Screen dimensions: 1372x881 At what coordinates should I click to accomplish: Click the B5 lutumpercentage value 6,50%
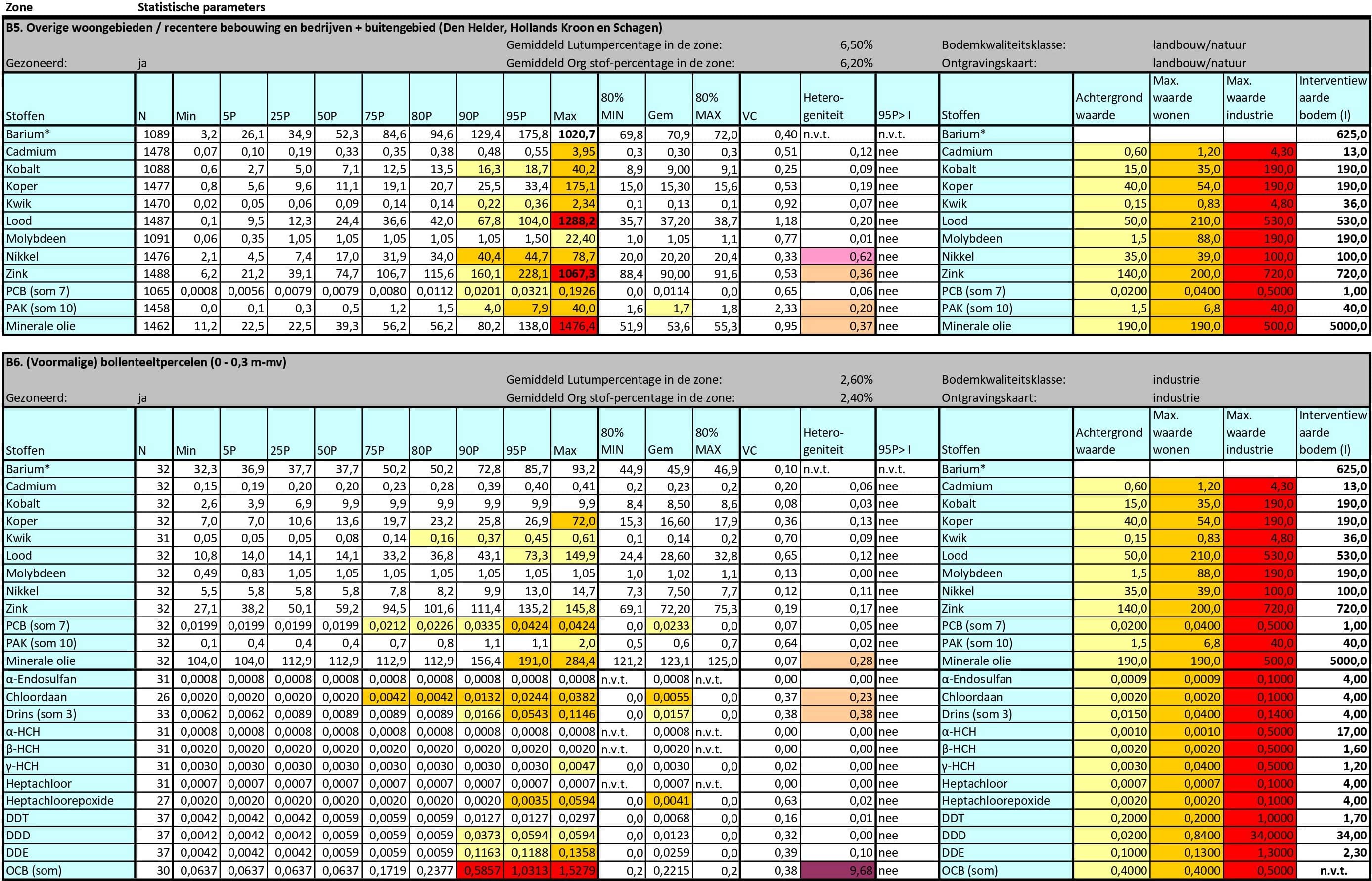pos(856,44)
